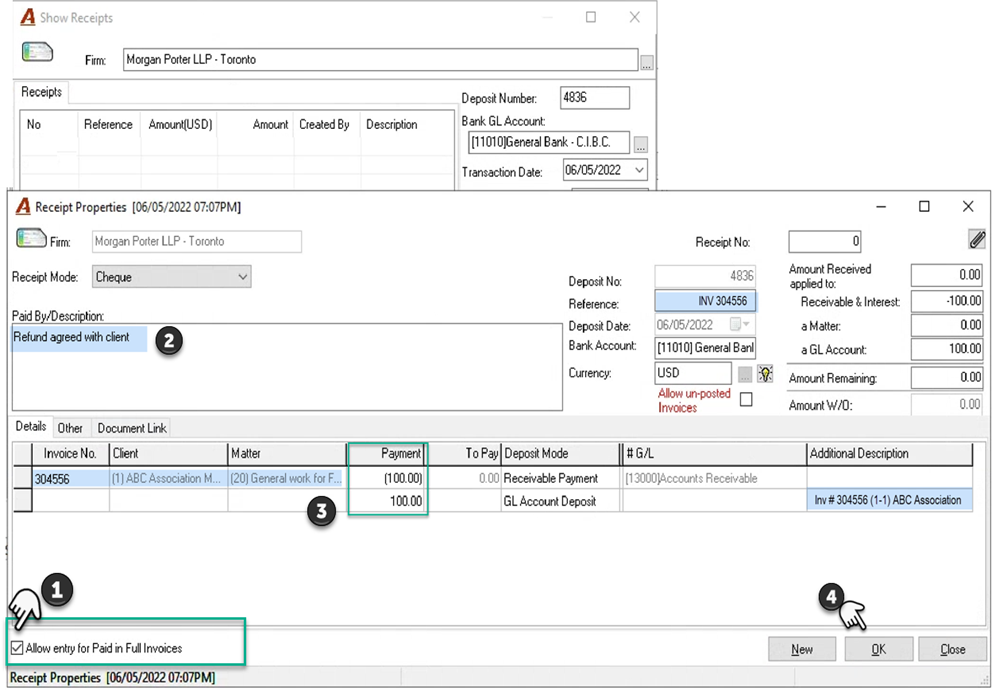Open the Deposit Date calendar dropdown
The image size is (1003, 690).
coord(740,324)
